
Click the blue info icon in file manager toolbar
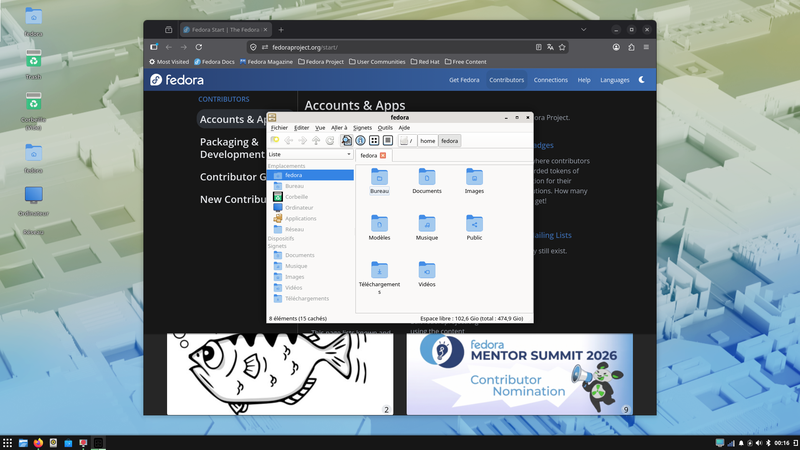(360, 140)
